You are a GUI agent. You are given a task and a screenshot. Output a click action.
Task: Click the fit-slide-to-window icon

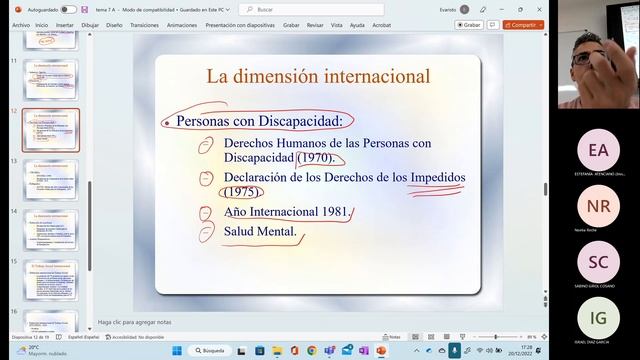(x=544, y=337)
